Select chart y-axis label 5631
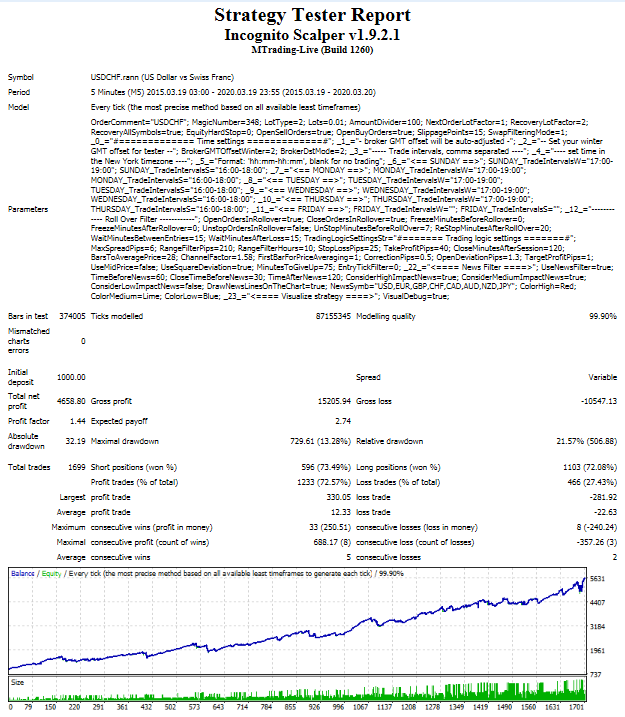The height and width of the screenshot is (717, 625). coord(597,579)
